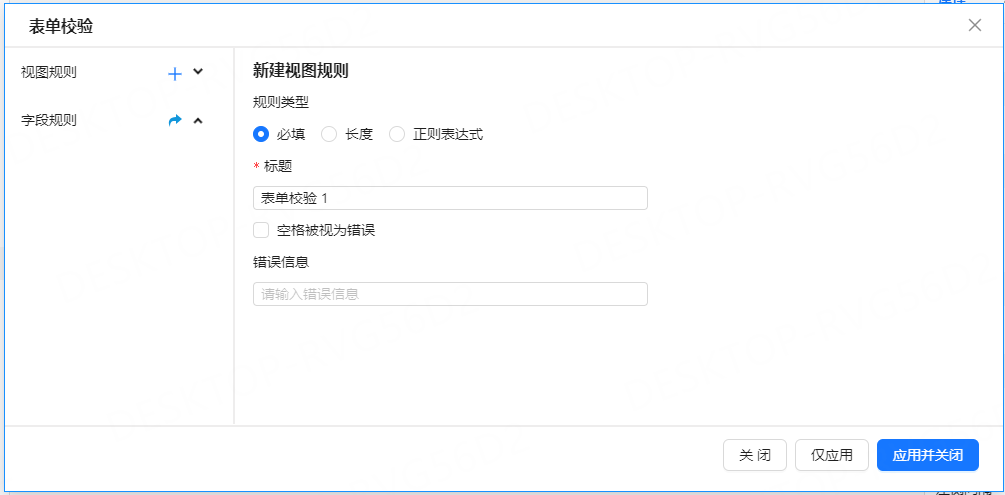Click the 关闭 button

point(754,455)
